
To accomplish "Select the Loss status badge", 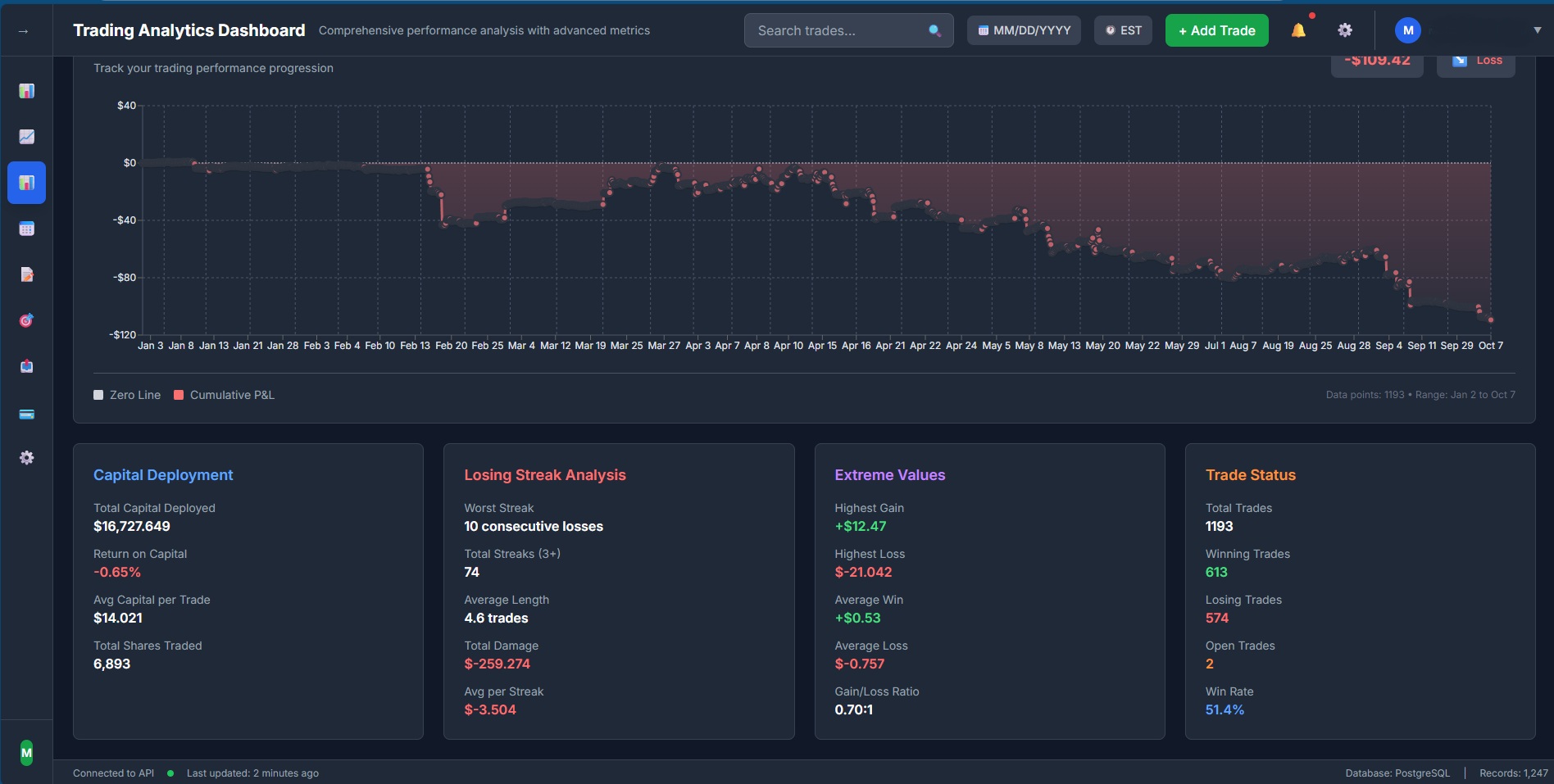I will click(x=1475, y=59).
